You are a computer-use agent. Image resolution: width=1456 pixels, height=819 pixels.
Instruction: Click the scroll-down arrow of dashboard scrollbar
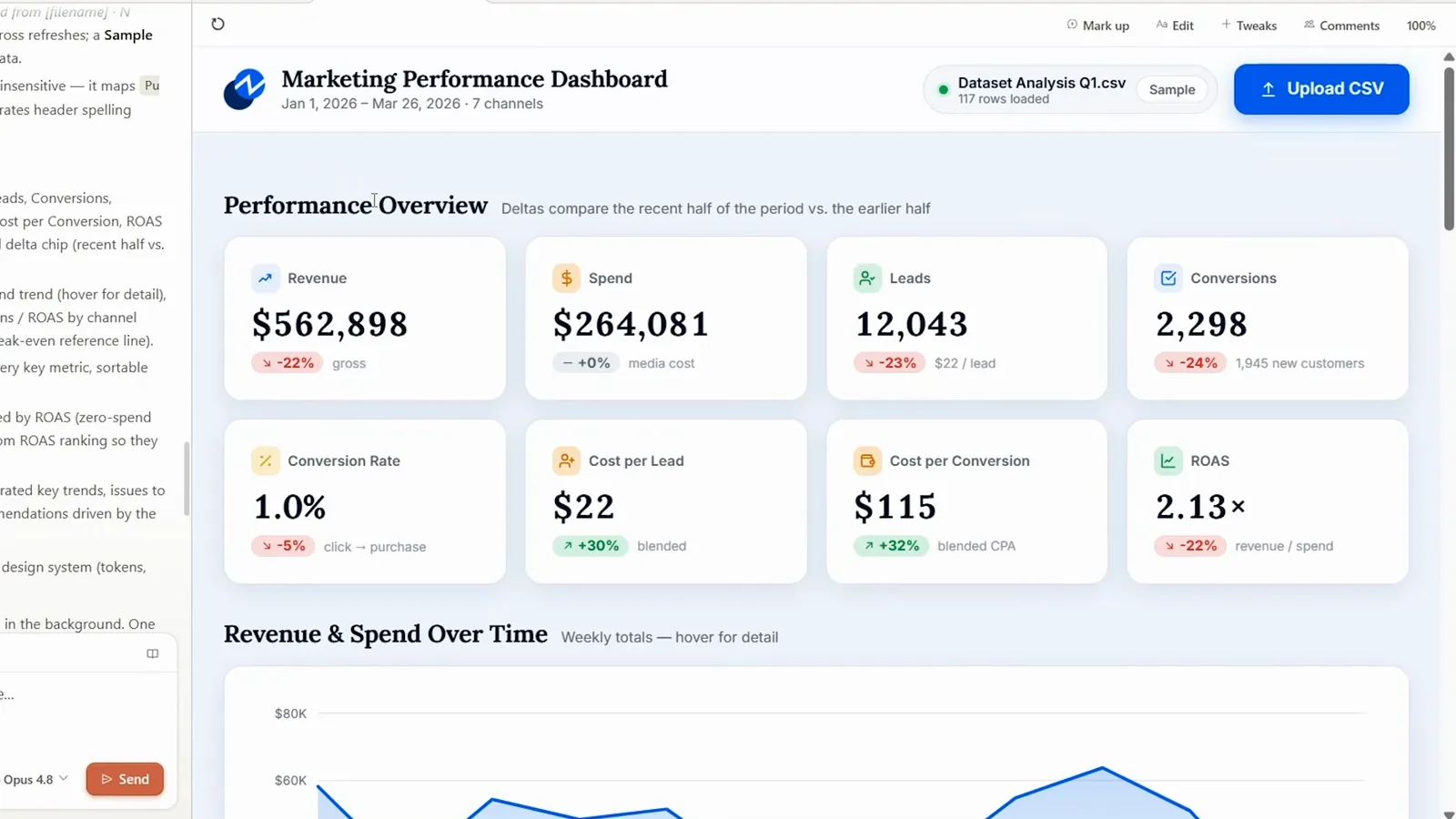coord(1449,814)
